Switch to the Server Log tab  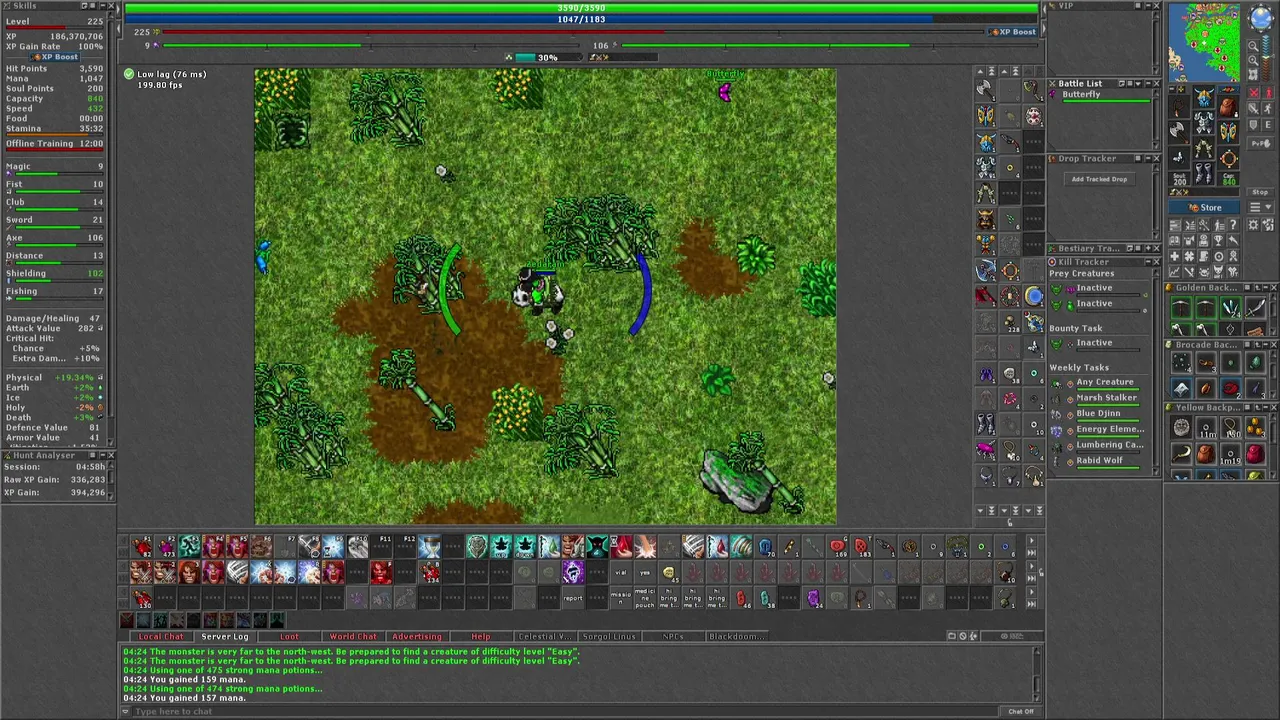(225, 636)
